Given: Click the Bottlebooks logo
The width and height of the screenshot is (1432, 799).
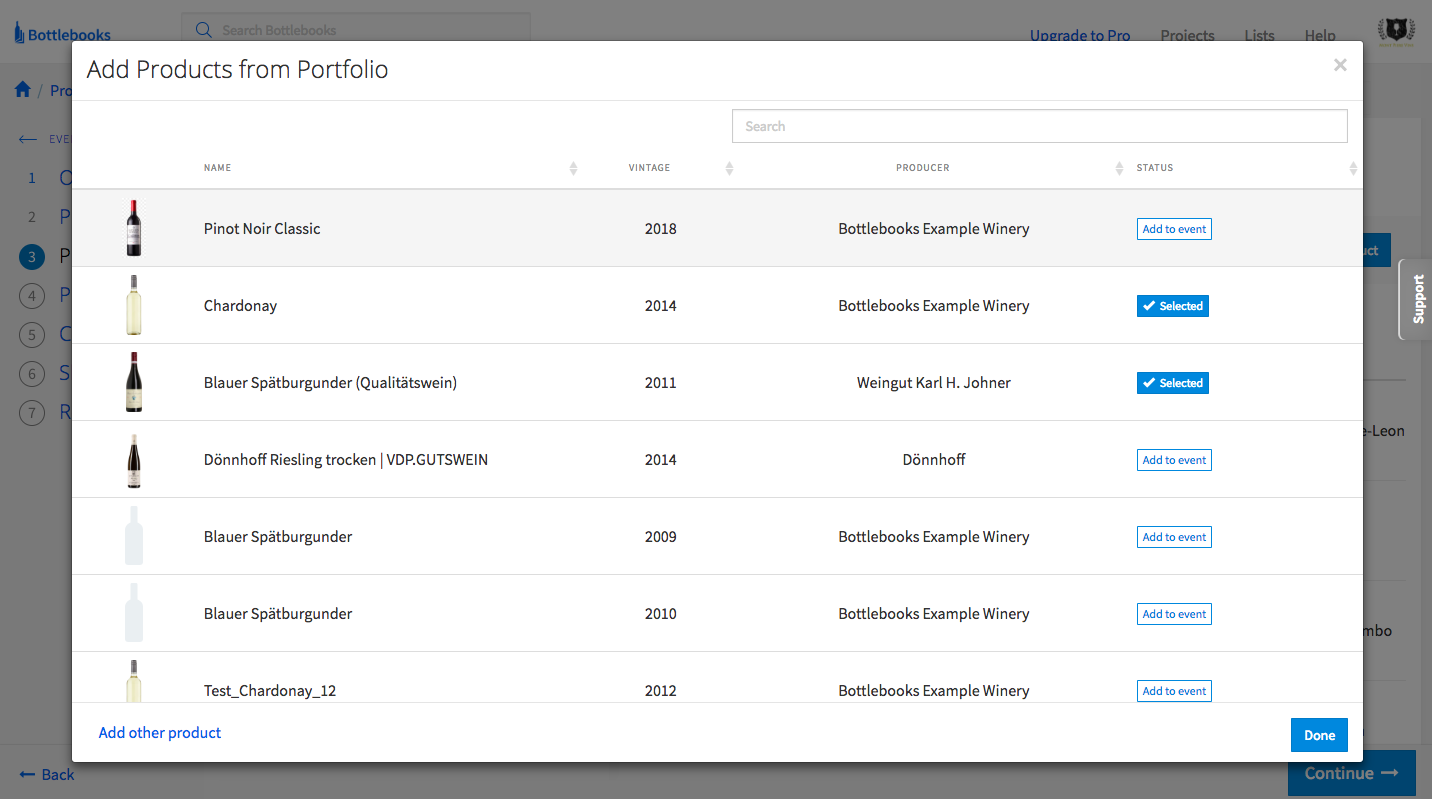Looking at the screenshot, I should click(62, 35).
